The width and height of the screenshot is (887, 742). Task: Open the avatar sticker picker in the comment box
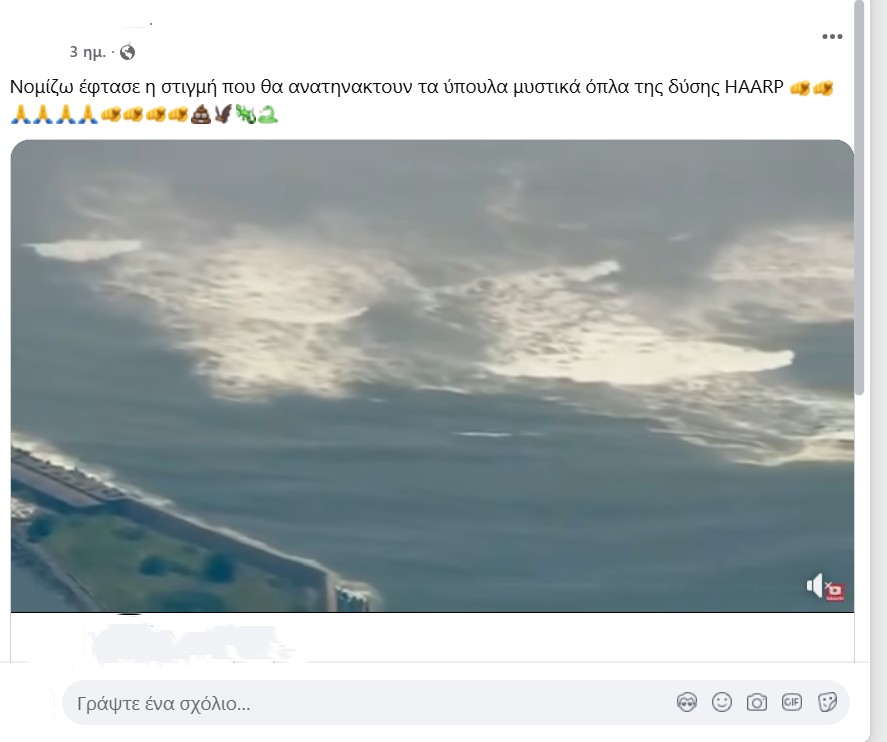[687, 702]
